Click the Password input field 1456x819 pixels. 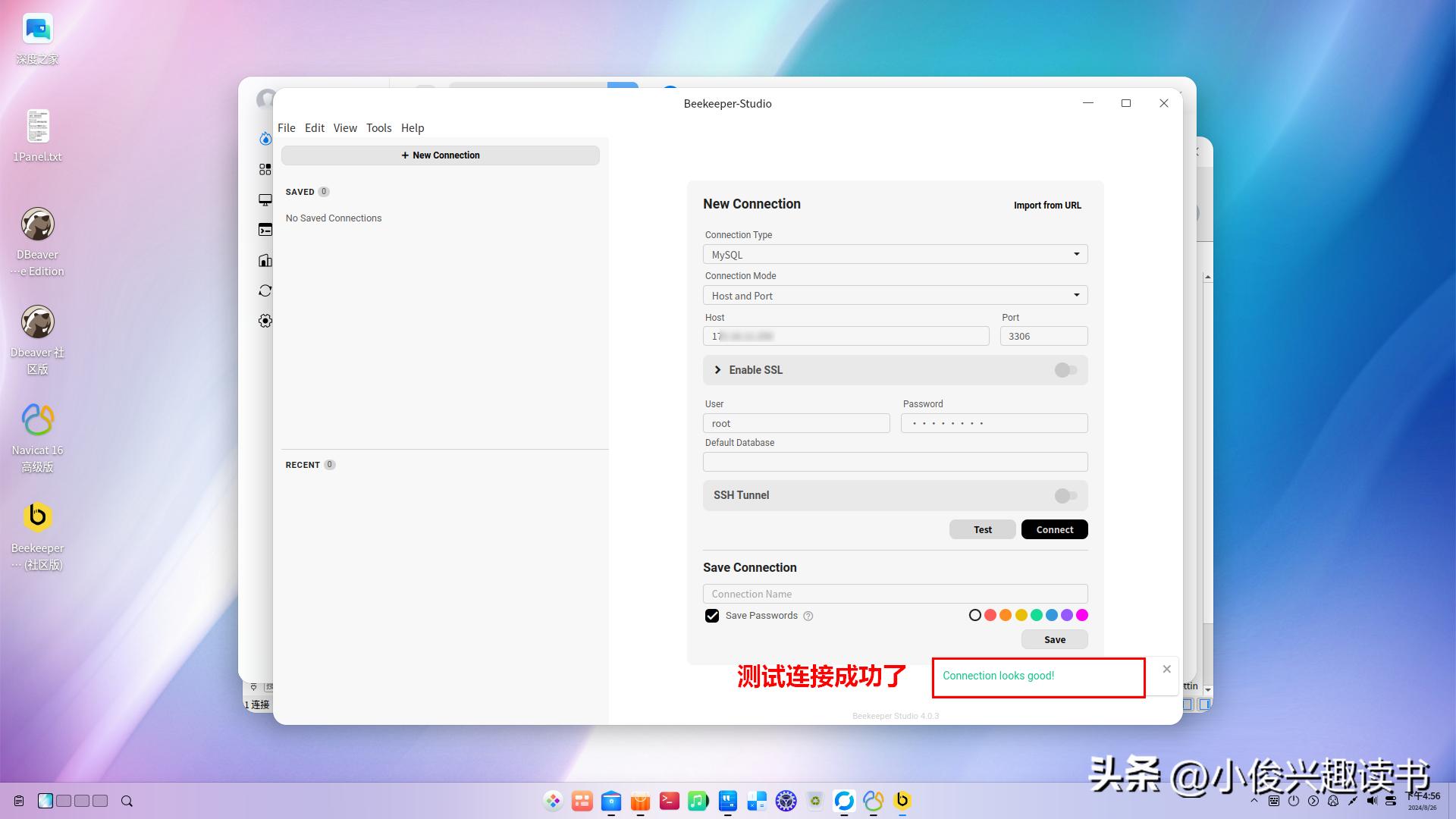coord(994,423)
